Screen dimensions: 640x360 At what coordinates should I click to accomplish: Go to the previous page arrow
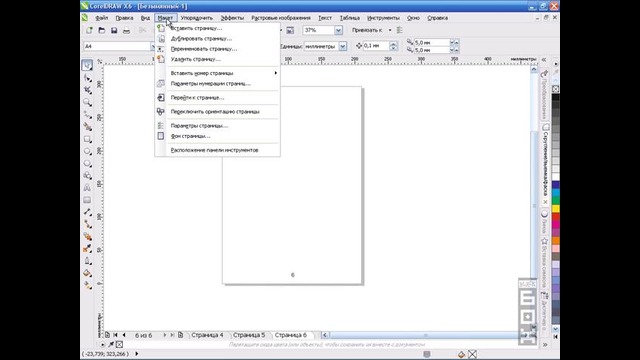[124, 335]
